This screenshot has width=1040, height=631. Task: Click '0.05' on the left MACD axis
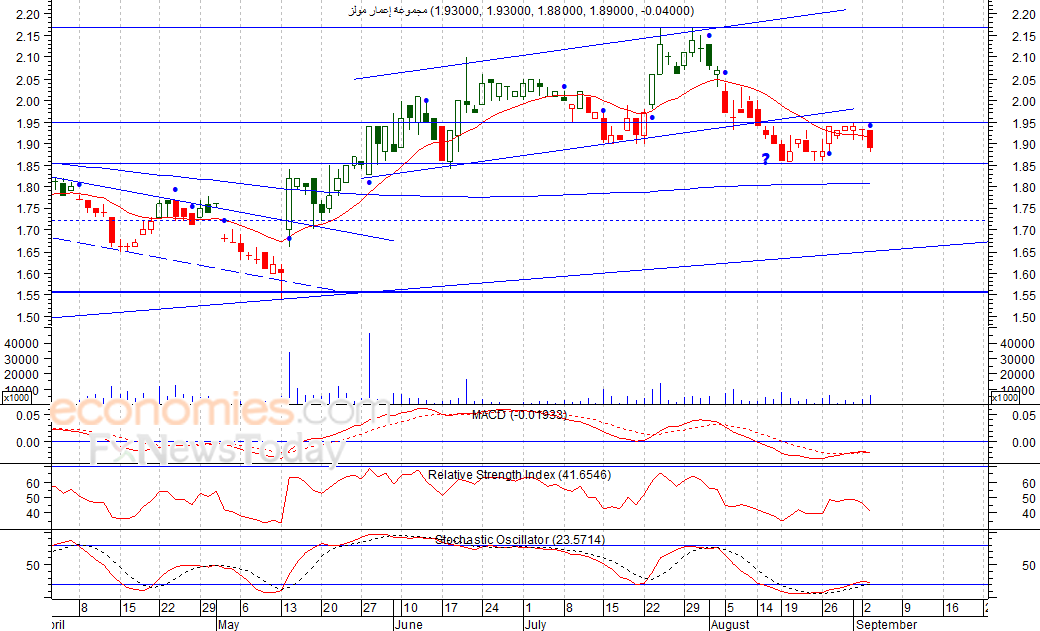tap(28, 415)
